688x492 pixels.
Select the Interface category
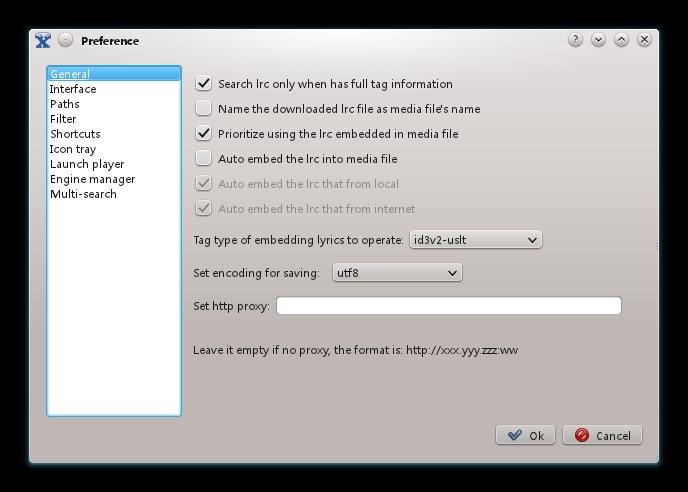114,89
